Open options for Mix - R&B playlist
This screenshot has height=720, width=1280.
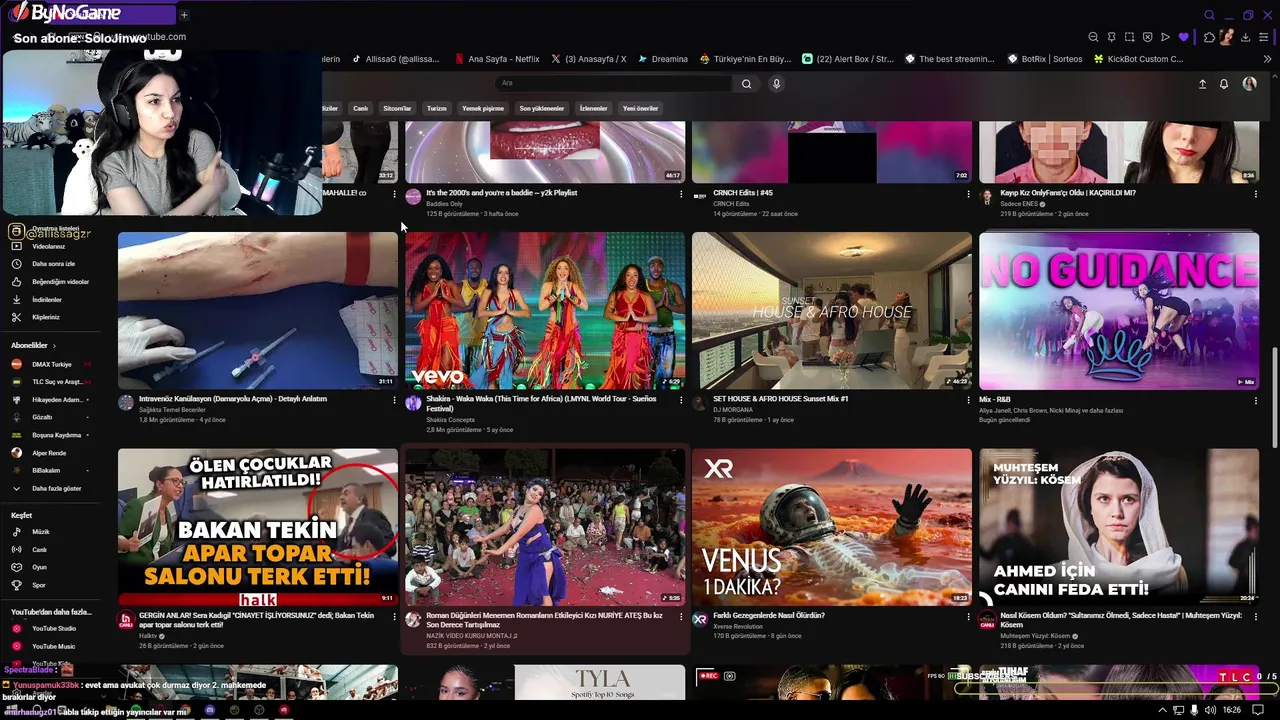pos(1255,400)
